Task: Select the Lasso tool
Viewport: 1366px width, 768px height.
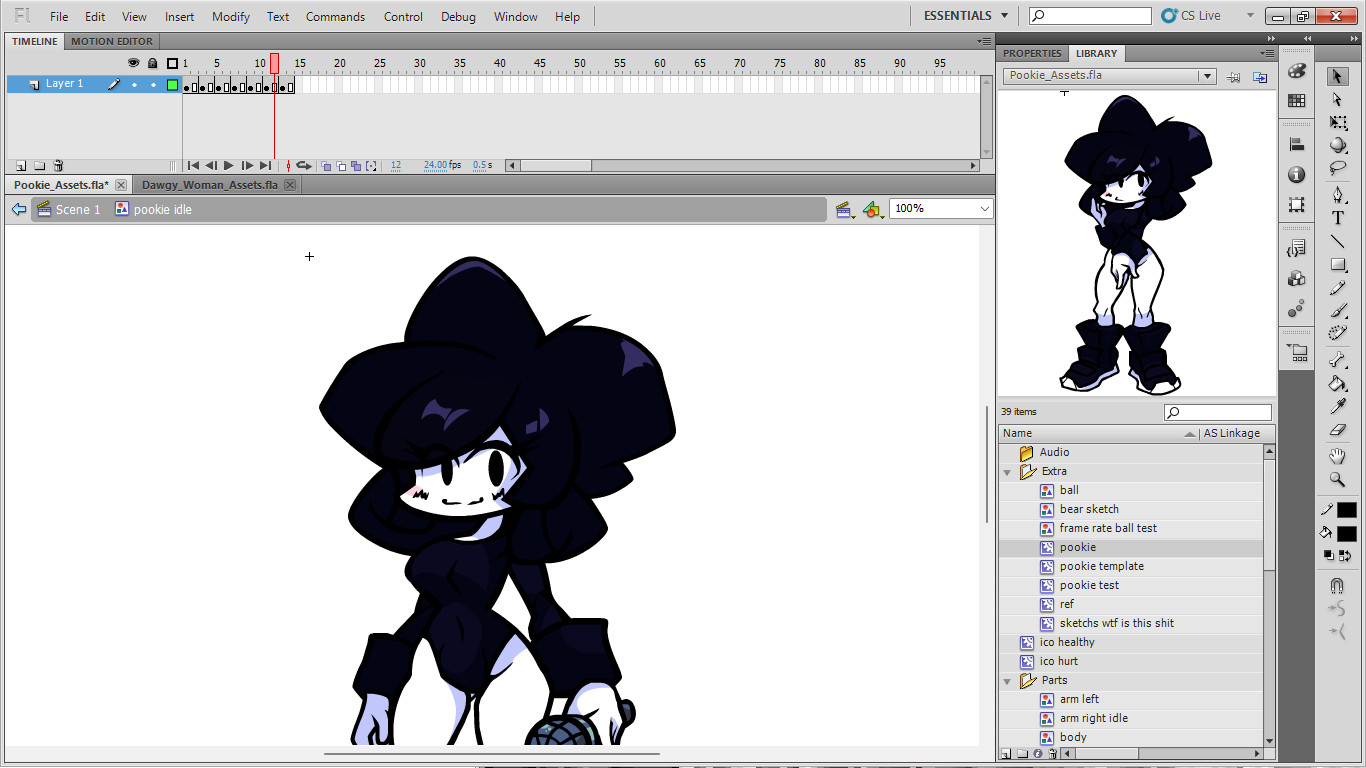Action: (1338, 168)
